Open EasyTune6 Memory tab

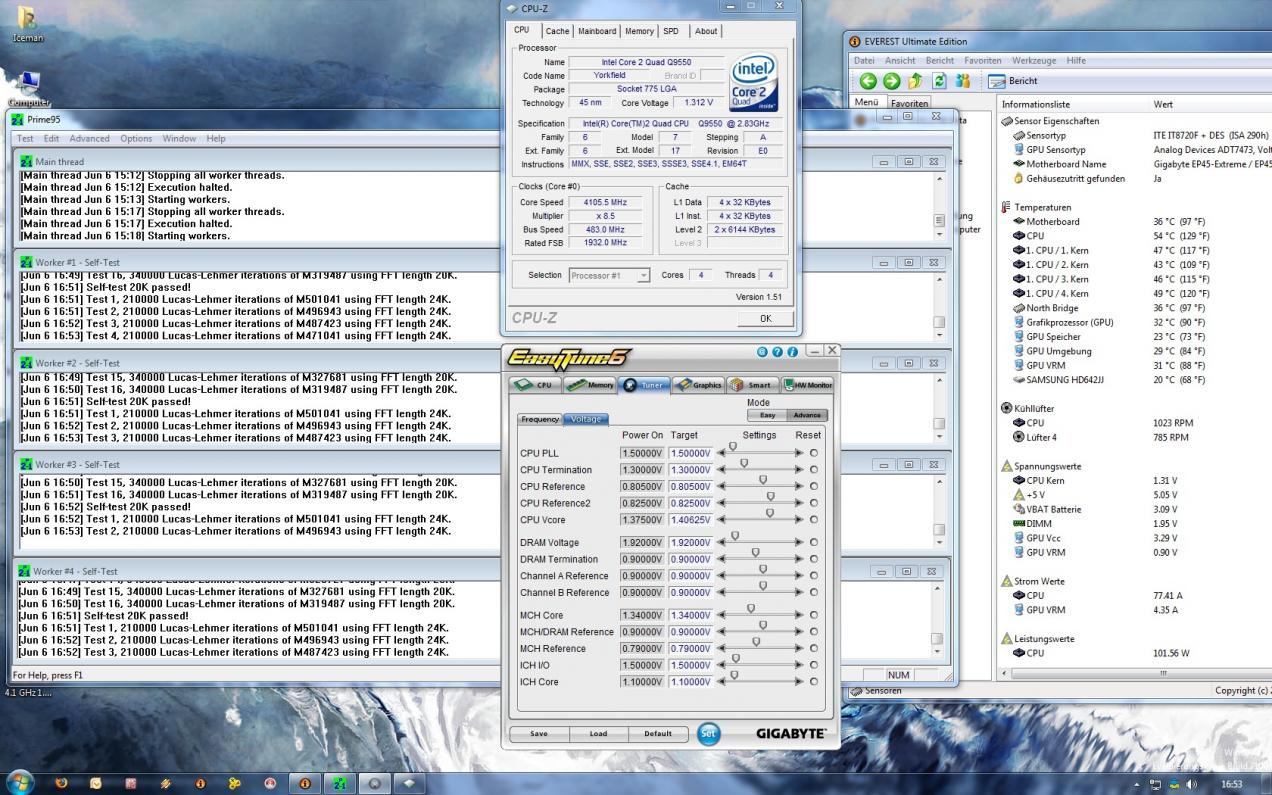pyautogui.click(x=589, y=385)
